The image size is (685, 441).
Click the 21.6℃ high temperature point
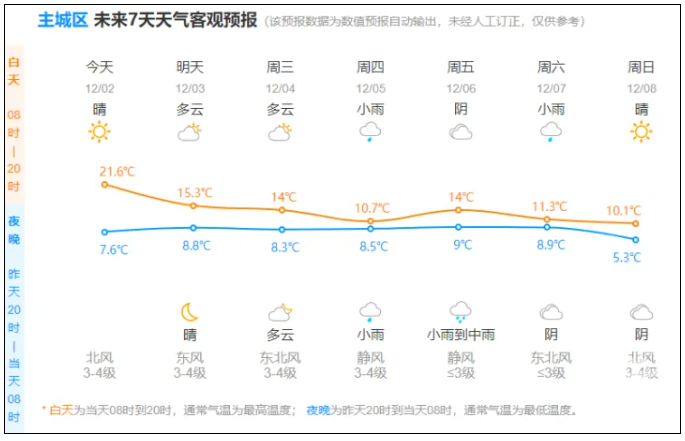104,184
